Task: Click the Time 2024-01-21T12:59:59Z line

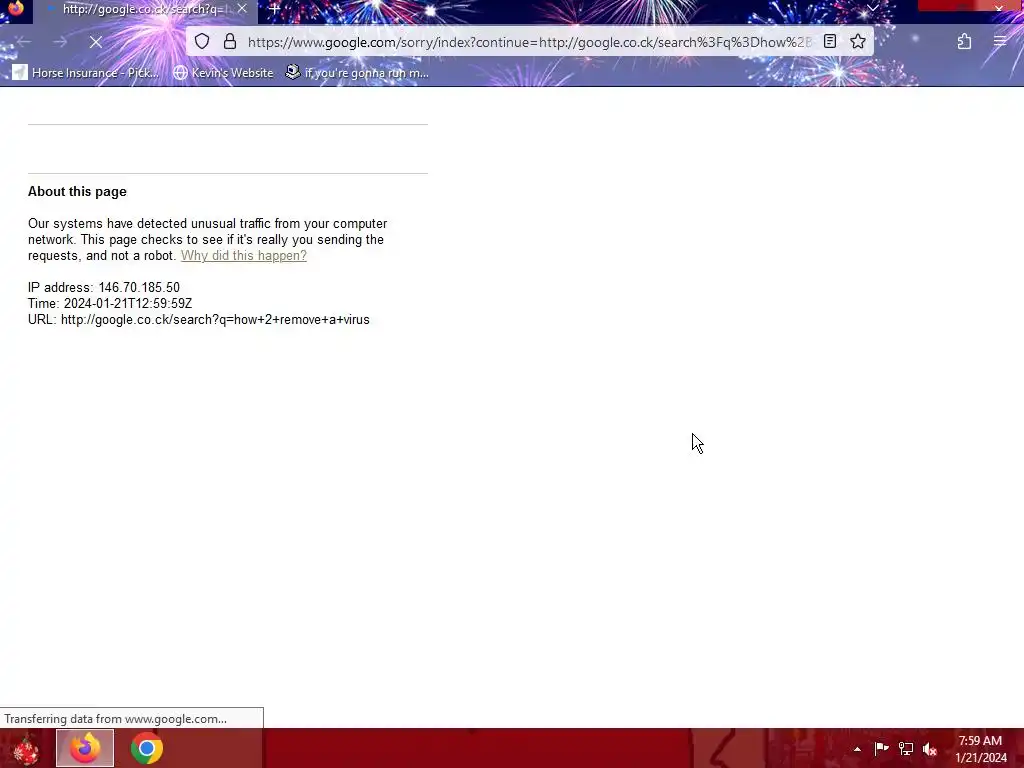Action: point(110,304)
